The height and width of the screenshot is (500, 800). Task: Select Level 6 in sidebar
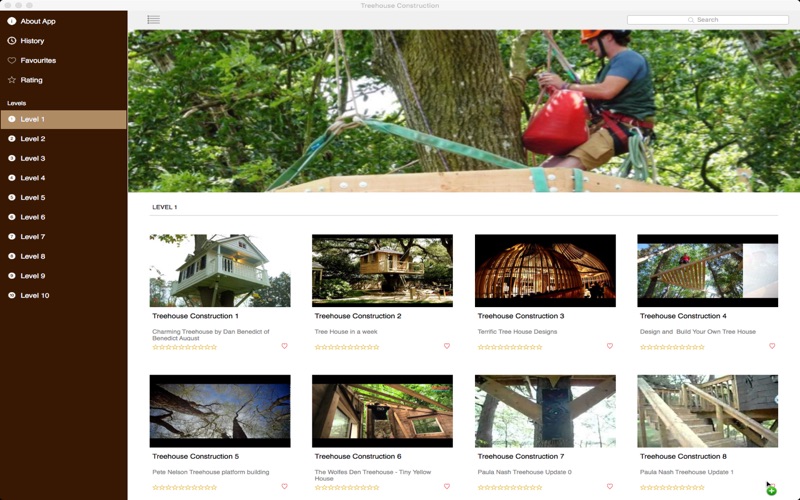[x=63, y=217]
